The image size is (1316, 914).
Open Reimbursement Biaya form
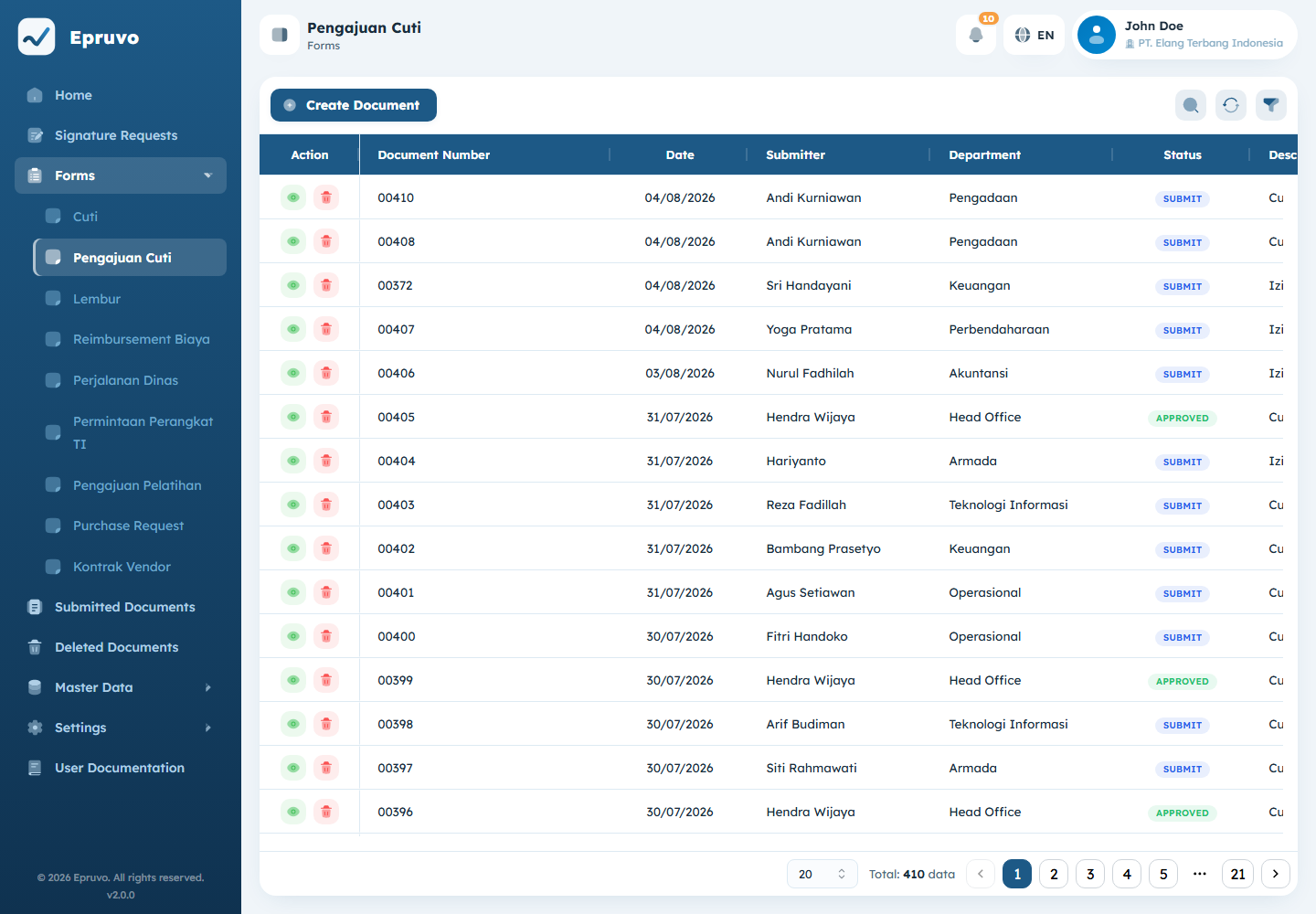pos(130,339)
